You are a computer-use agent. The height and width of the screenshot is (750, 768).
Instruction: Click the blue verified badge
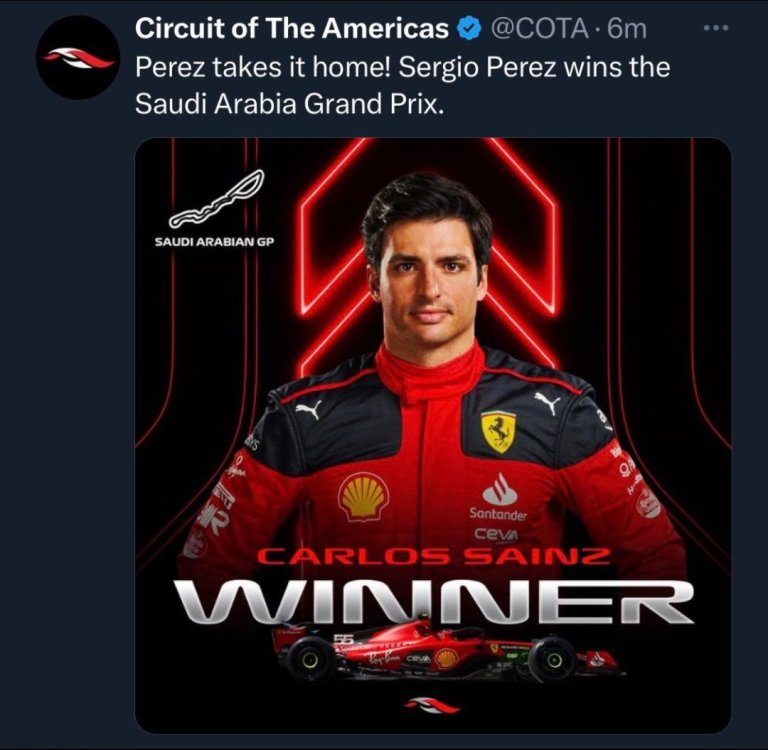(470, 30)
